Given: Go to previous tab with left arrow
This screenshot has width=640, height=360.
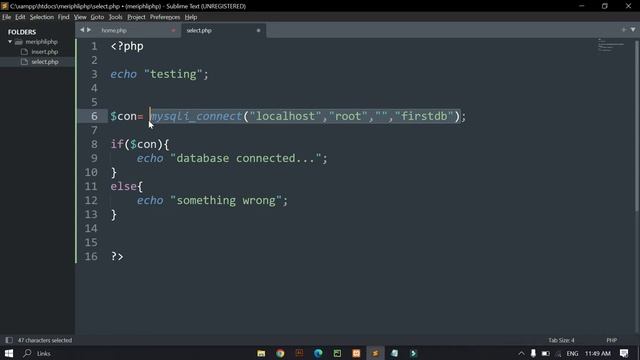Looking at the screenshot, I should point(82,30).
